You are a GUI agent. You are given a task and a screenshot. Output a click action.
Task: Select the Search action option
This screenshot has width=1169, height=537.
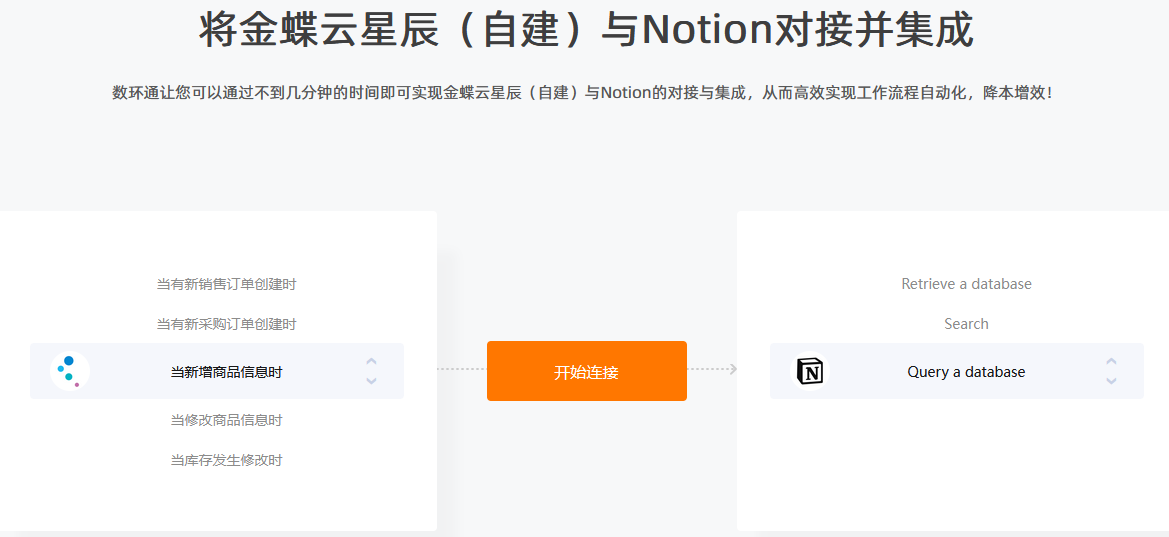pos(966,324)
